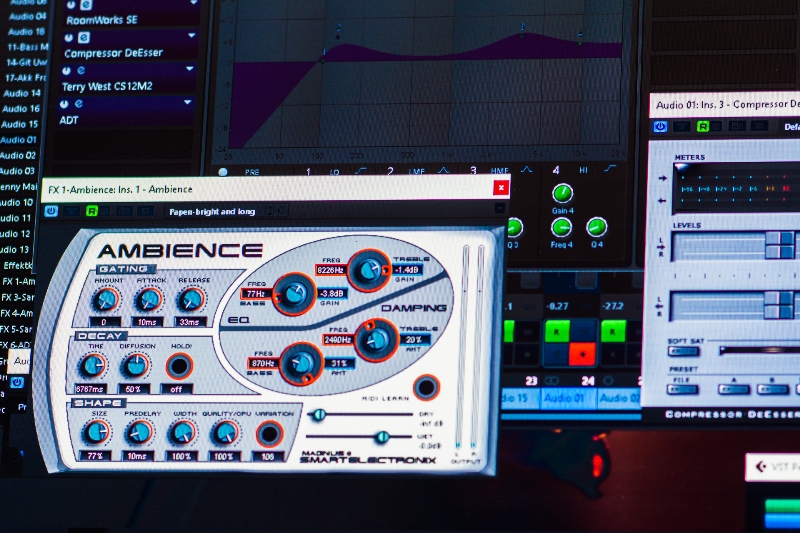The width and height of the screenshot is (800, 533).
Task: Select the Audio 14 track in the list
Action: (x=21, y=93)
